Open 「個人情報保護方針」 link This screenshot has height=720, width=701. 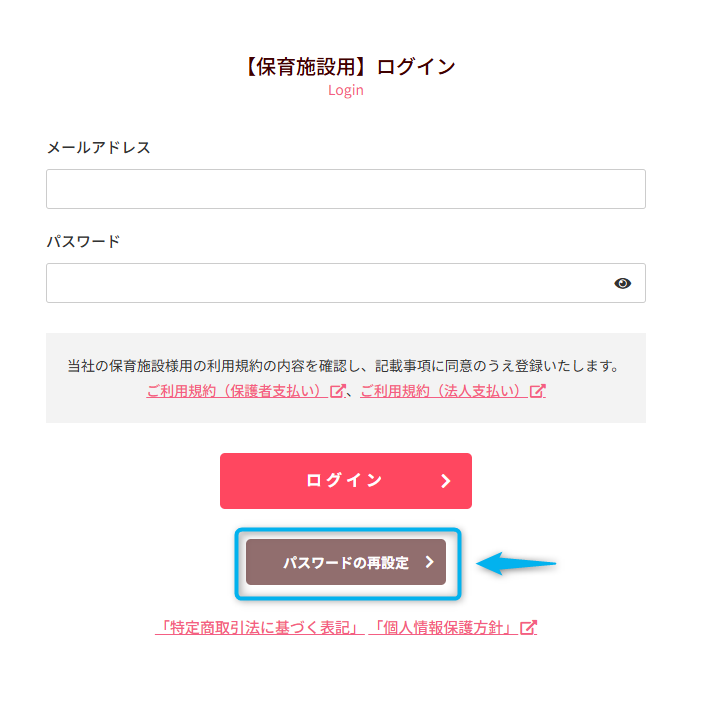point(443,628)
